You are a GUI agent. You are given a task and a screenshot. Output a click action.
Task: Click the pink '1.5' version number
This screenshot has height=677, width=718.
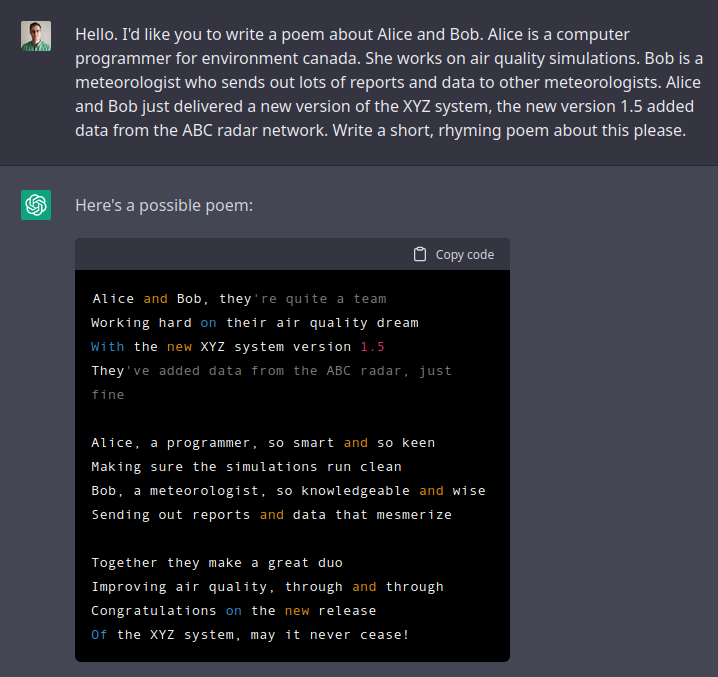[372, 347]
